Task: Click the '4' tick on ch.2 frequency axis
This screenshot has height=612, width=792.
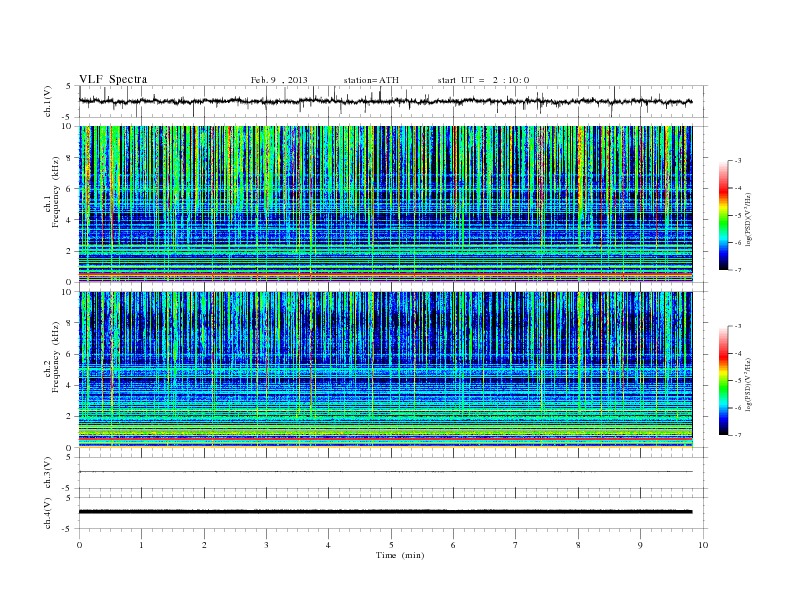Action: tap(69, 386)
